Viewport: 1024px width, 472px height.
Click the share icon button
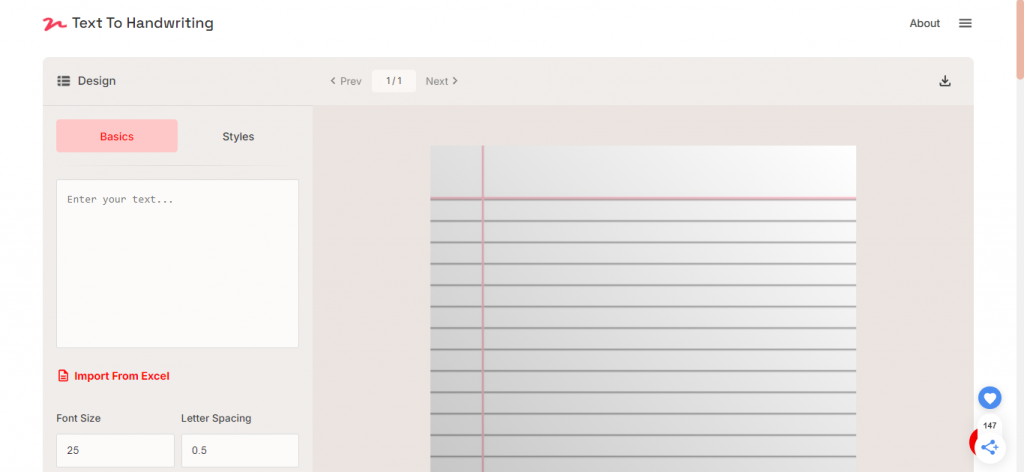[989, 447]
